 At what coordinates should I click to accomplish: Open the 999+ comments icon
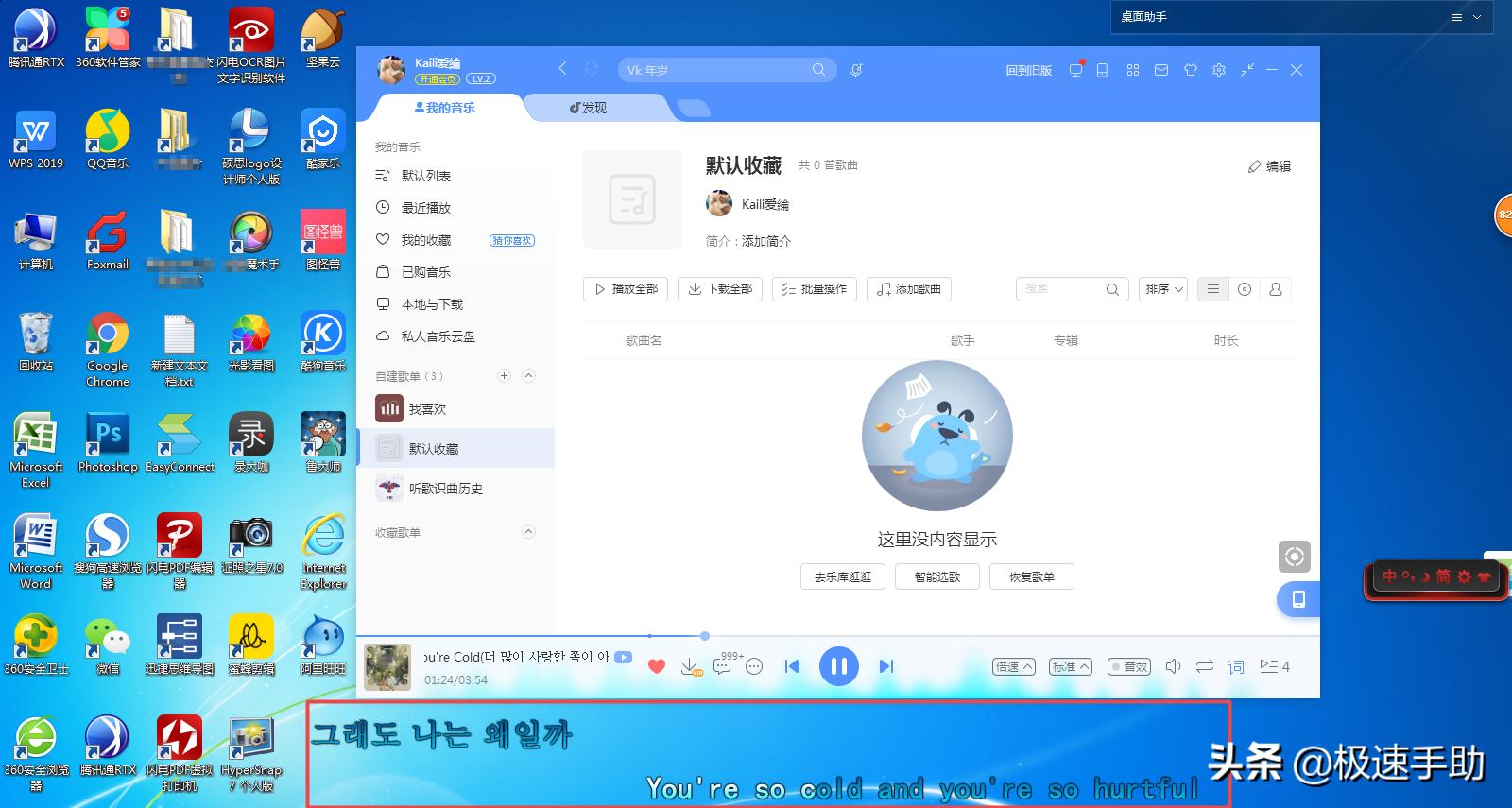tap(723, 666)
